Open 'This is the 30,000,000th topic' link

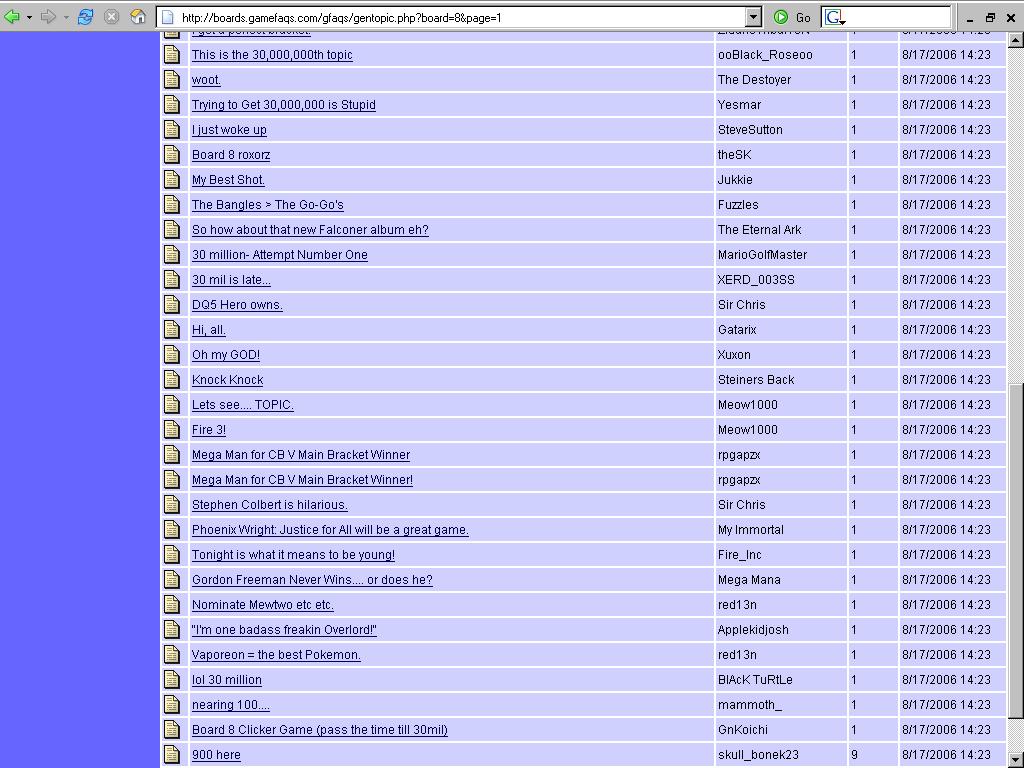pos(272,55)
